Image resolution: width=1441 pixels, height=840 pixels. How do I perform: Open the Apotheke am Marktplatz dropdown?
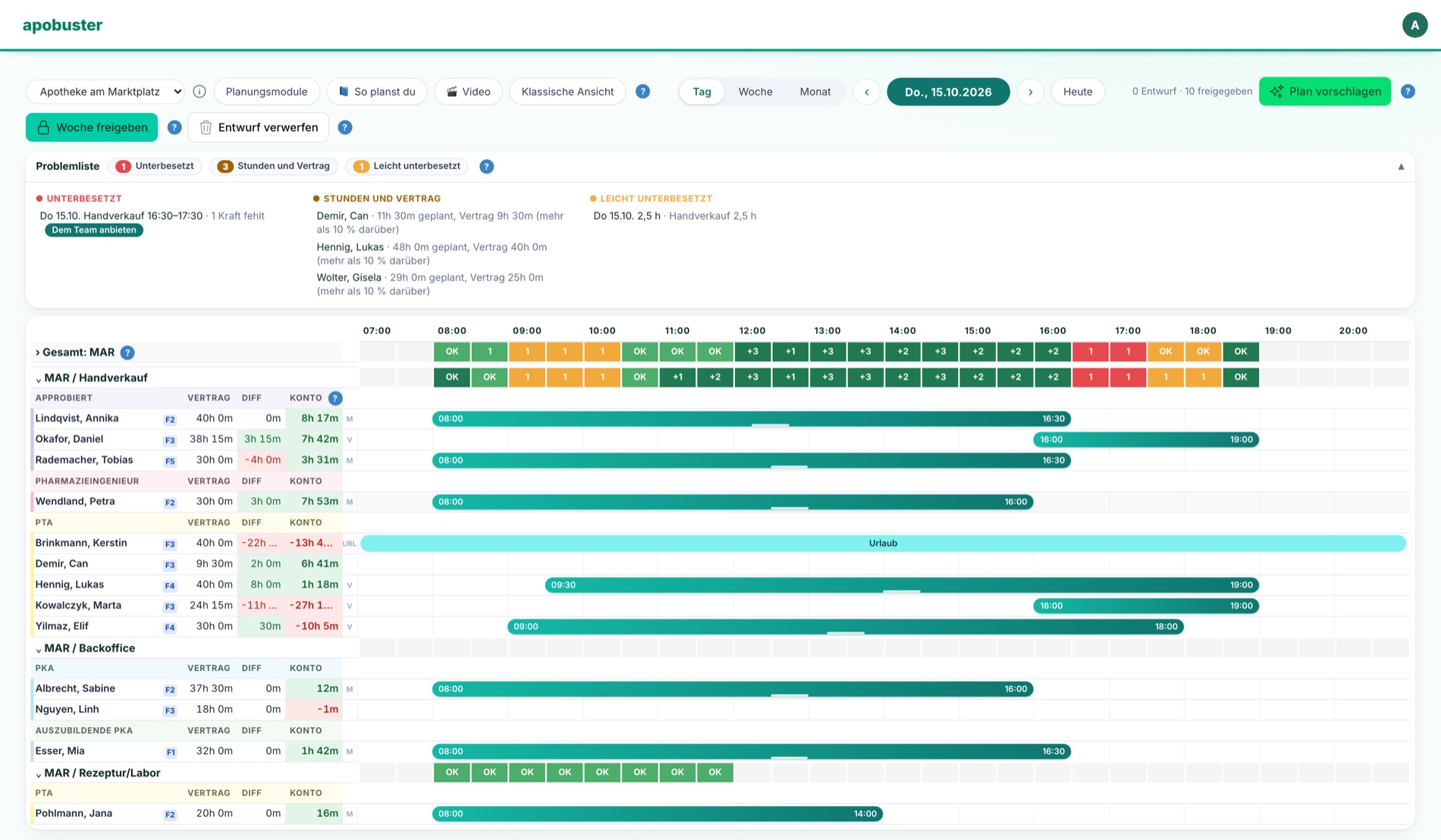point(106,92)
